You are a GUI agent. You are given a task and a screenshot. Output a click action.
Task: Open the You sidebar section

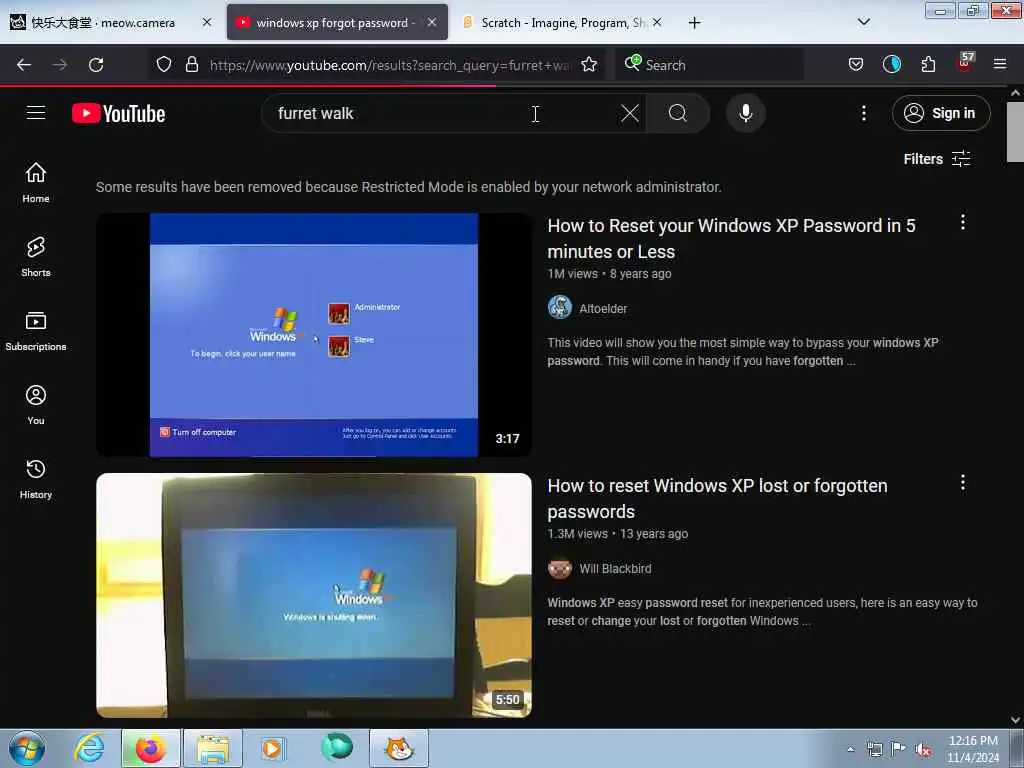click(36, 405)
